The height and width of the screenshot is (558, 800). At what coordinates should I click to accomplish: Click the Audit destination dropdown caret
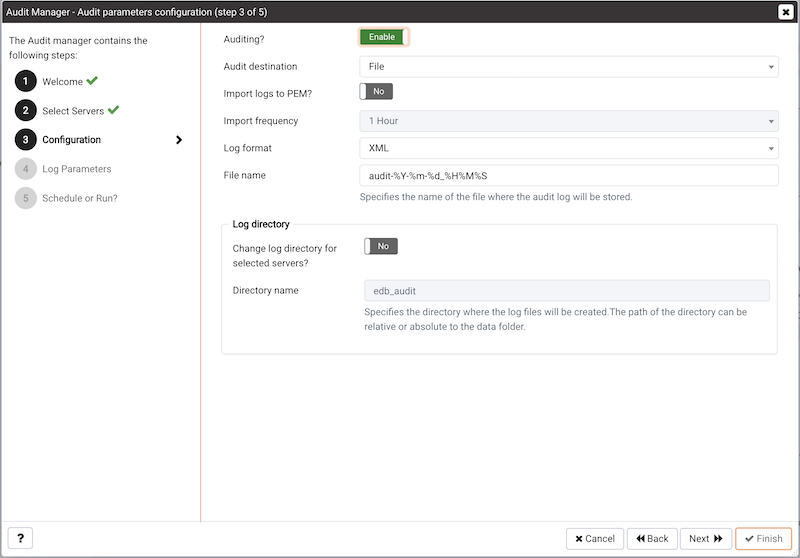[x=771, y=67]
